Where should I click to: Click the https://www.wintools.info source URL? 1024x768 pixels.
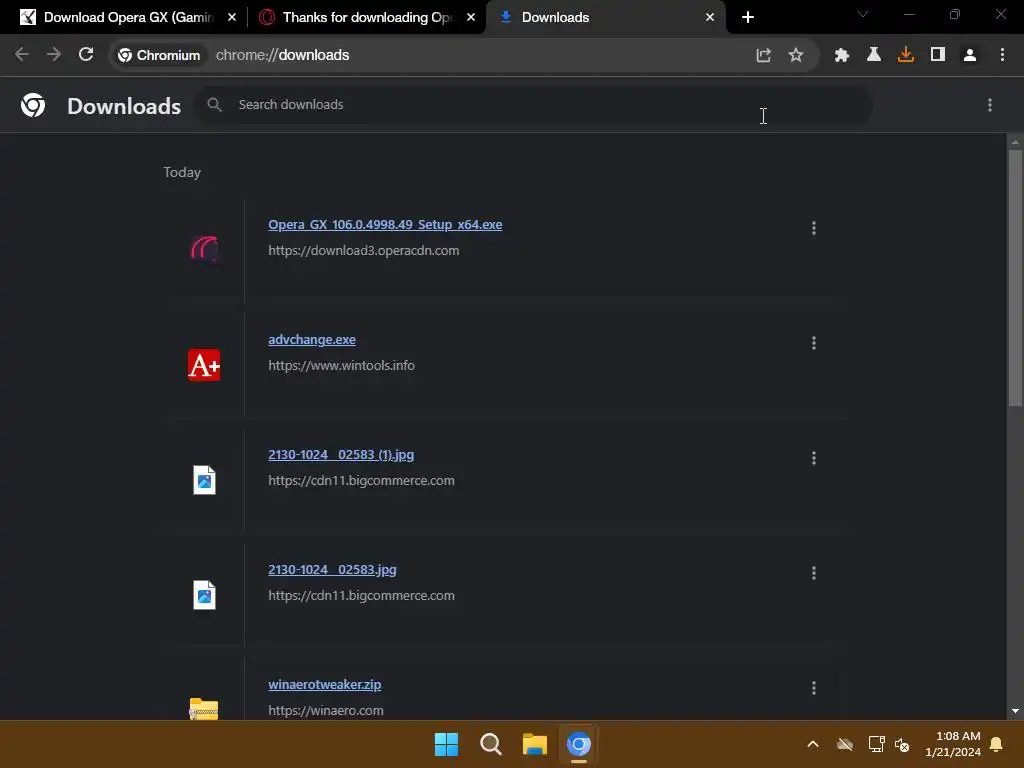[x=341, y=366]
